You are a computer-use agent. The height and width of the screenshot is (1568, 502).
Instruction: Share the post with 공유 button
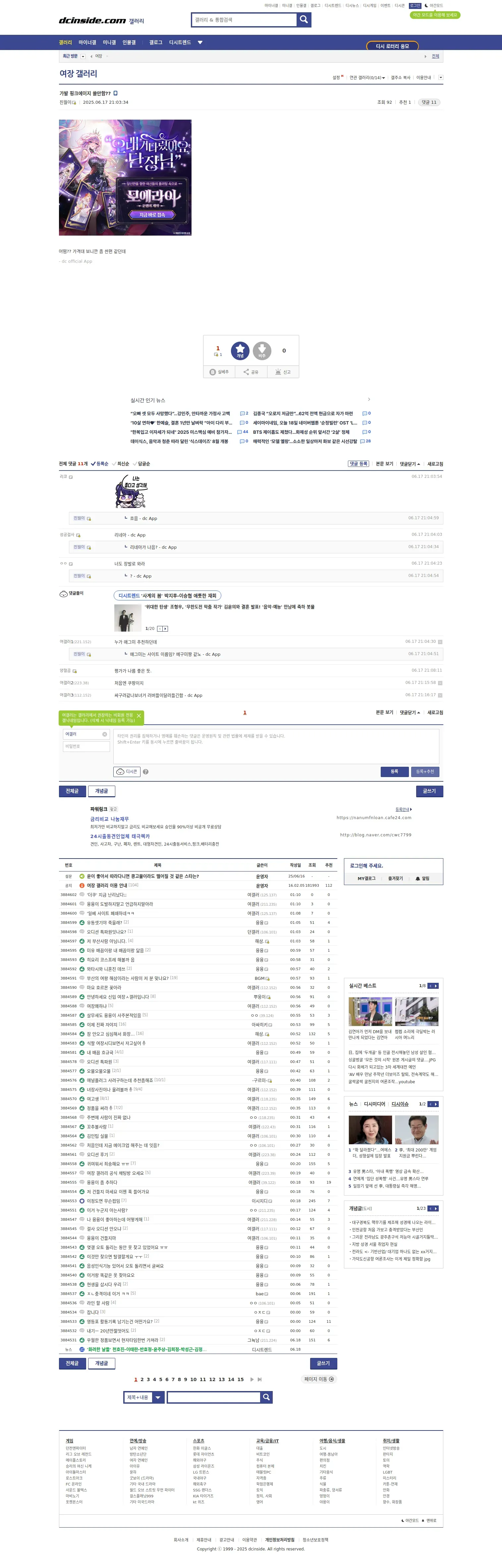point(251,372)
